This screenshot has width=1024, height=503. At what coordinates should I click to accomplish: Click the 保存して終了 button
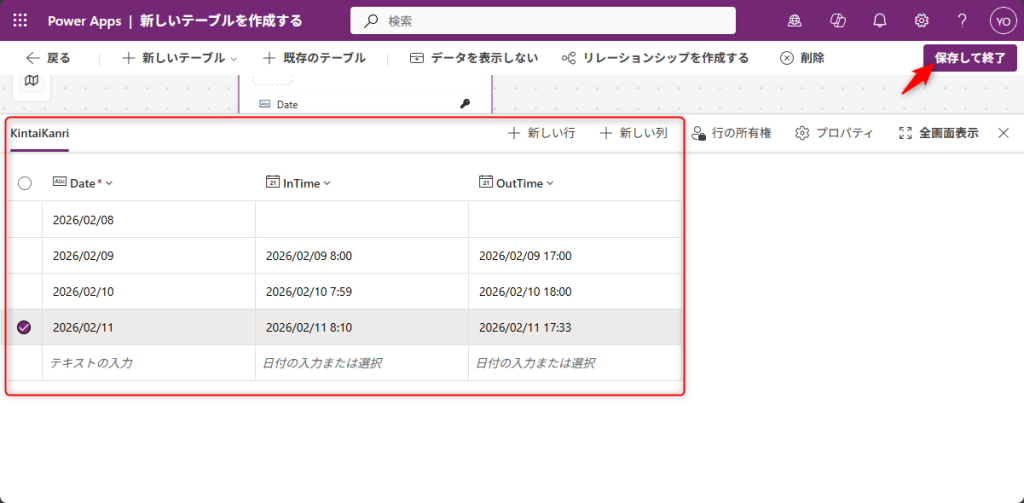click(969, 58)
